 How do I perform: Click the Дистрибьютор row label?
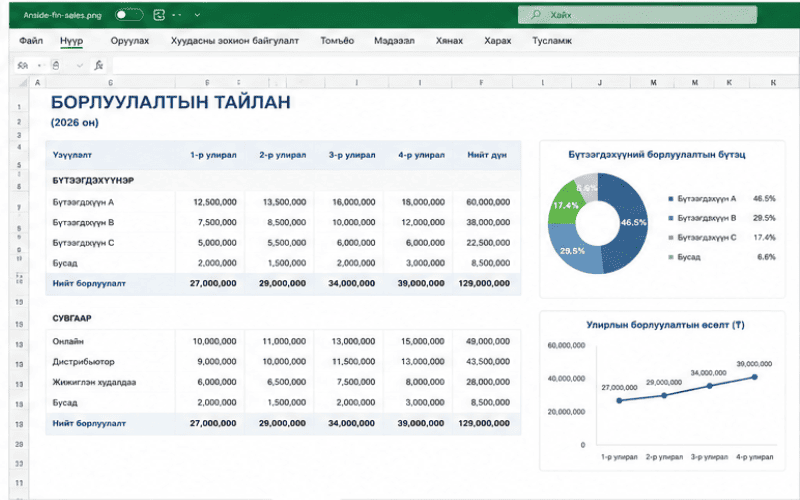pyautogui.click(x=83, y=362)
